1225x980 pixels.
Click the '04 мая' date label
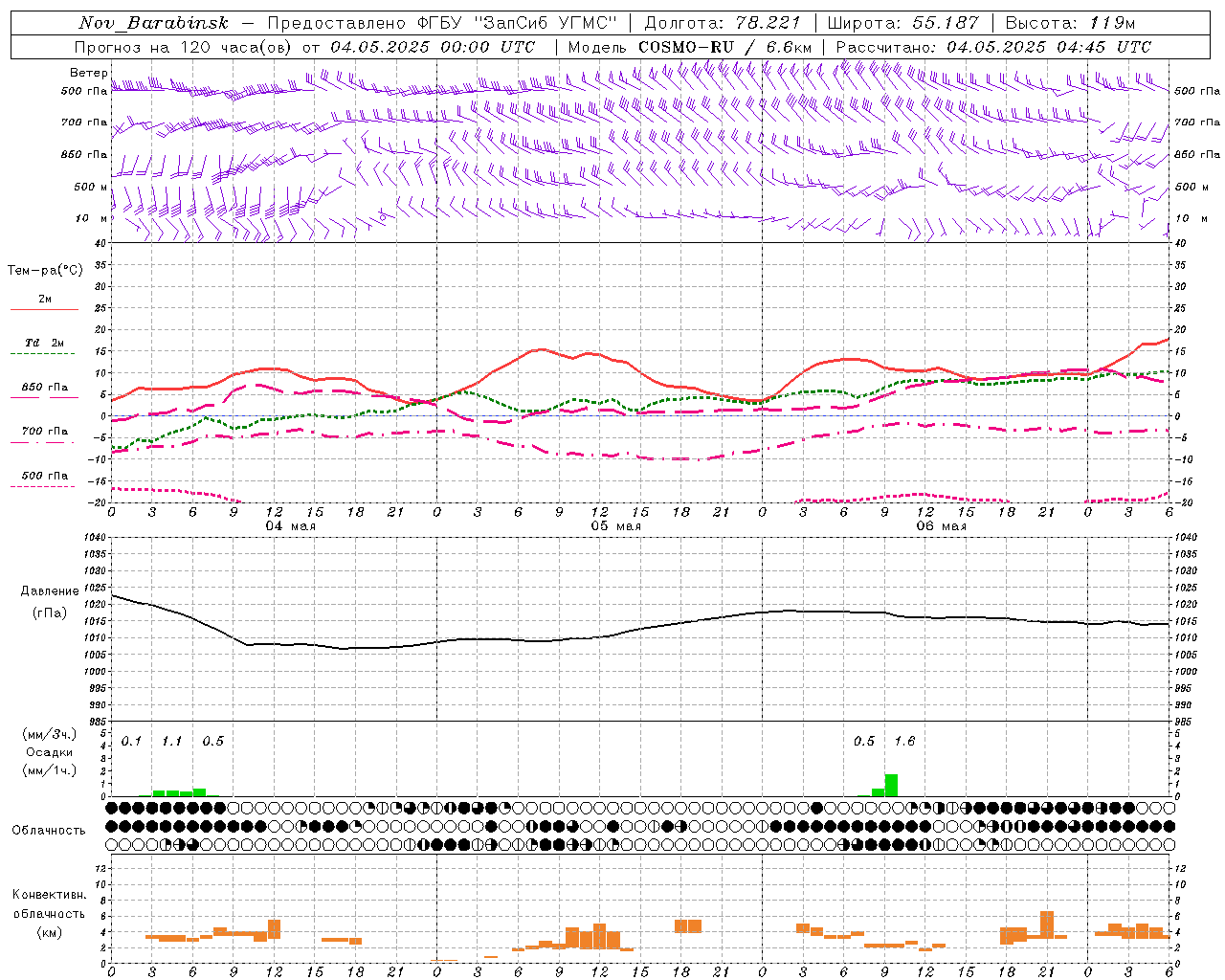tap(290, 526)
